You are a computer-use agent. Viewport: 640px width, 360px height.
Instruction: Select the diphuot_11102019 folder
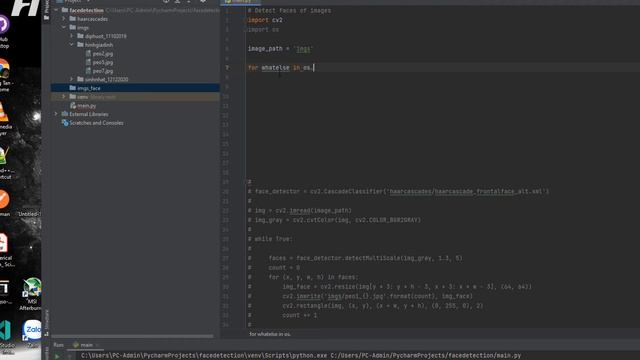pos(106,36)
